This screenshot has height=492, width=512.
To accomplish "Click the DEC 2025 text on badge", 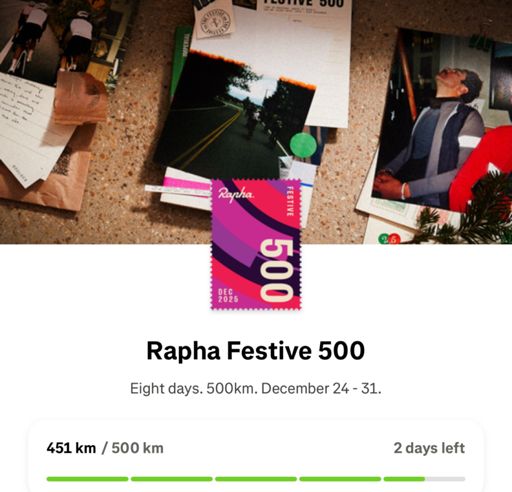I will [228, 296].
